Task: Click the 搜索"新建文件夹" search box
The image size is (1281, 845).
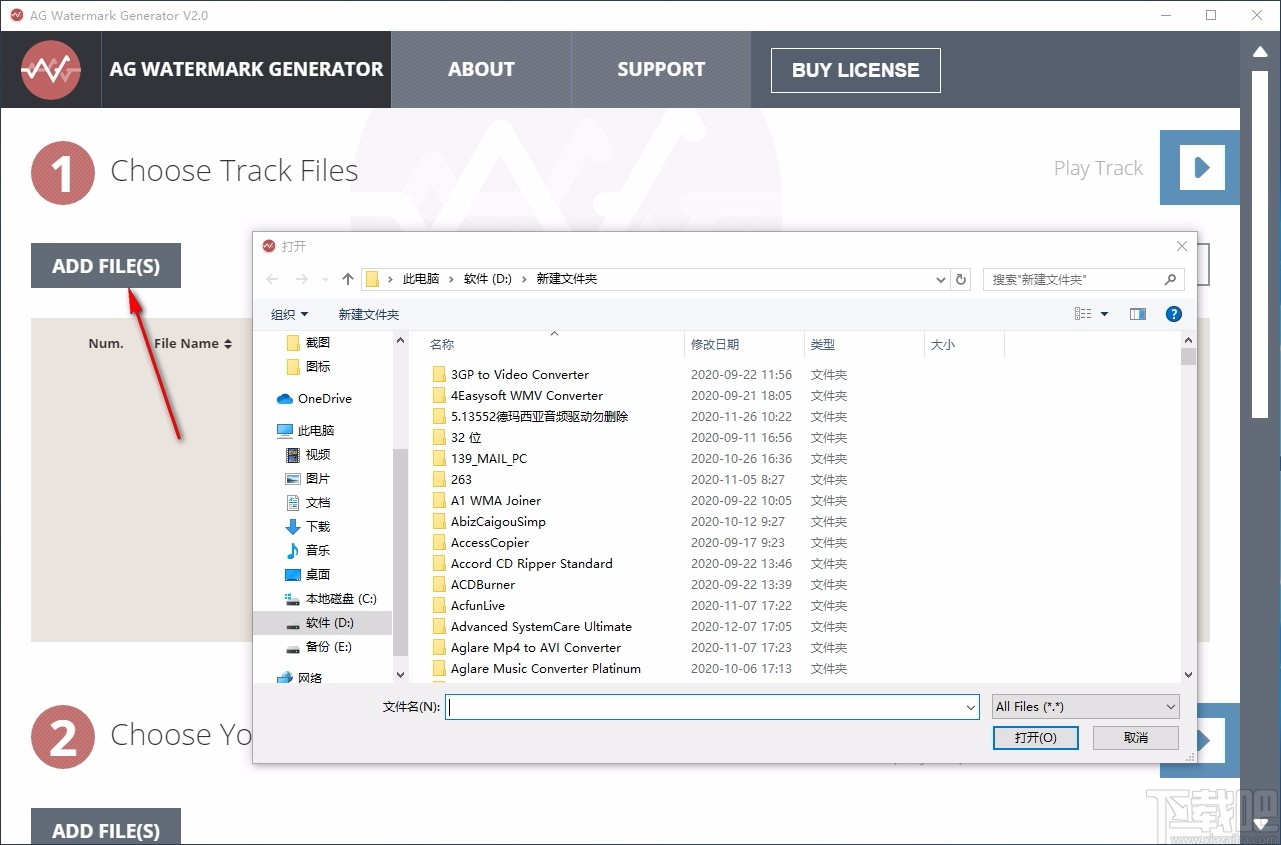Action: [1084, 279]
